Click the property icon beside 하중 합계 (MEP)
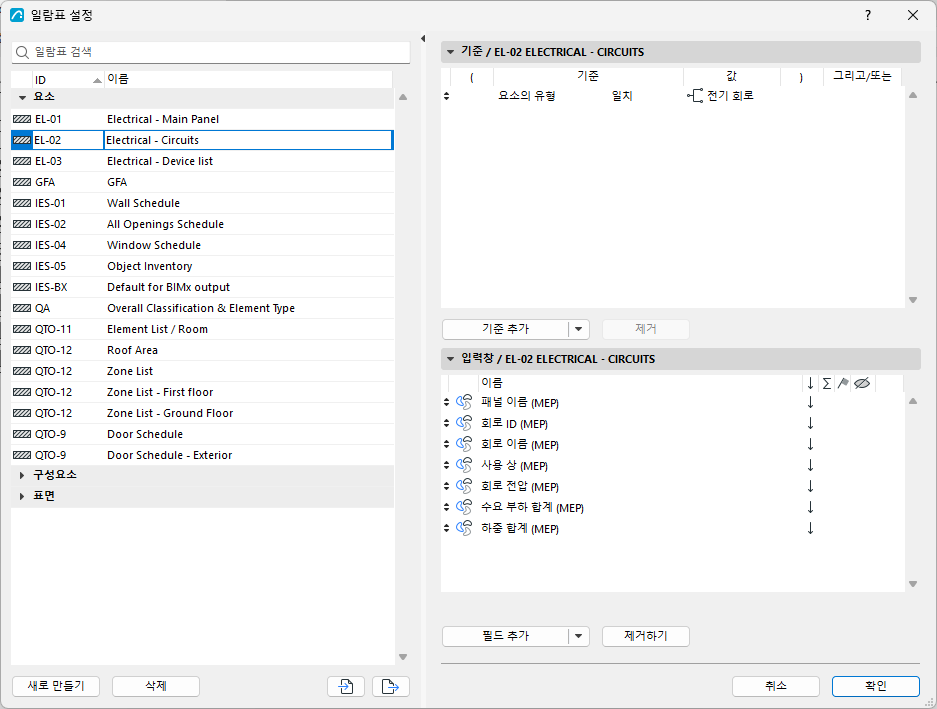937x709 pixels. [464, 528]
